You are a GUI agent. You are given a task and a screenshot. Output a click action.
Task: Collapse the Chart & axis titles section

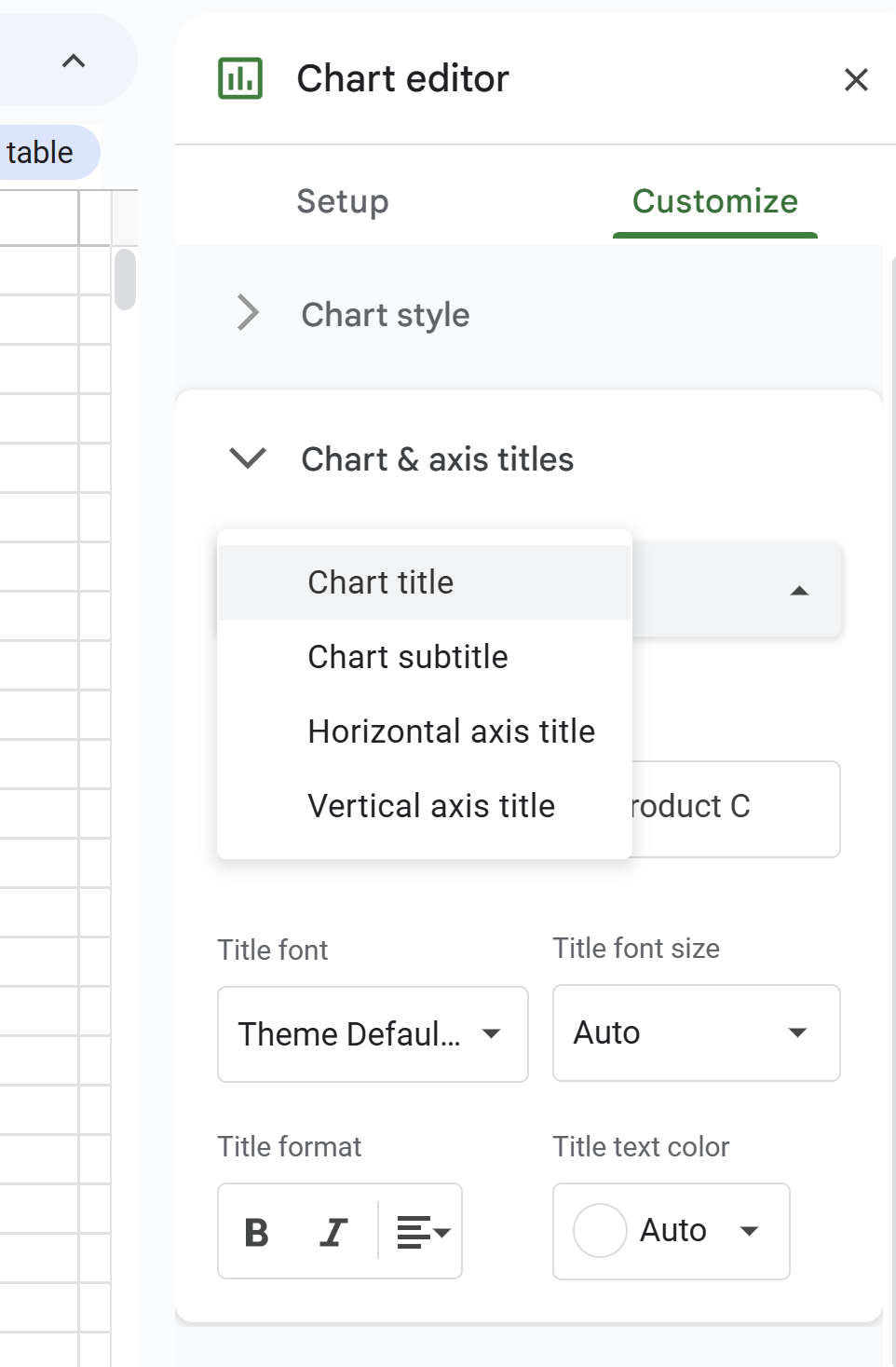pos(248,458)
